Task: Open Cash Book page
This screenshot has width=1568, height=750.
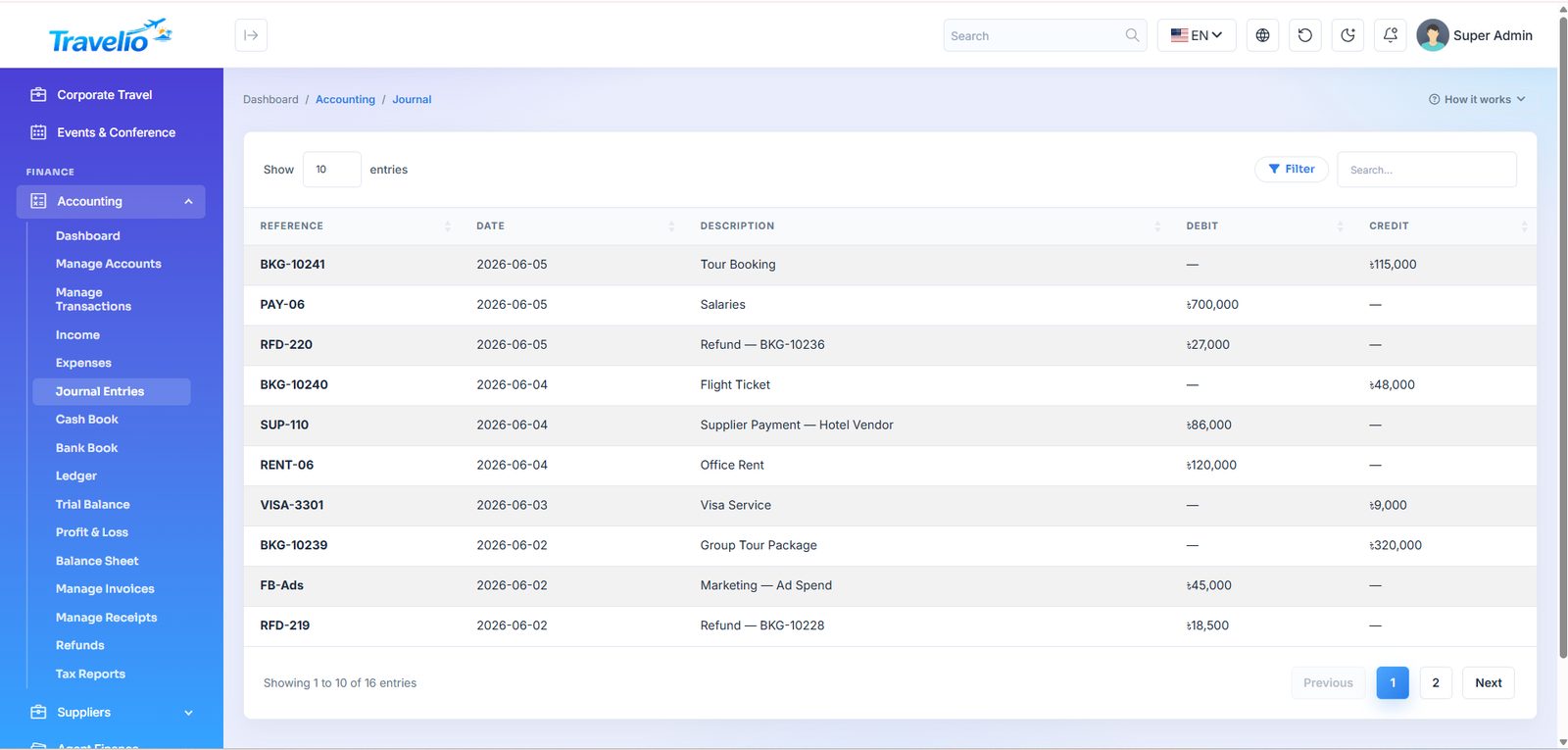Action: [x=87, y=419]
